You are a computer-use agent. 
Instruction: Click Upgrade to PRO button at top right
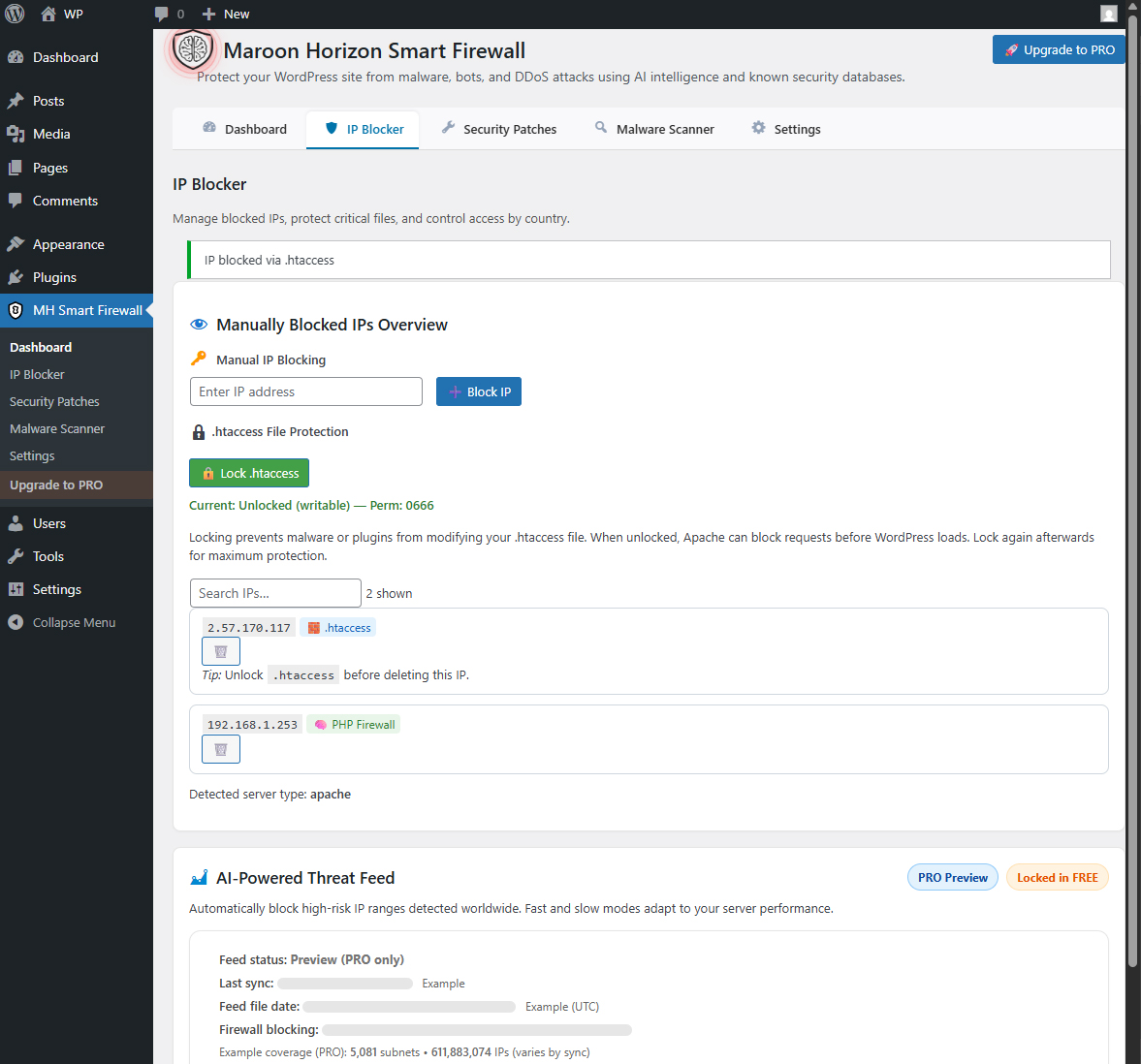pyautogui.click(x=1059, y=49)
